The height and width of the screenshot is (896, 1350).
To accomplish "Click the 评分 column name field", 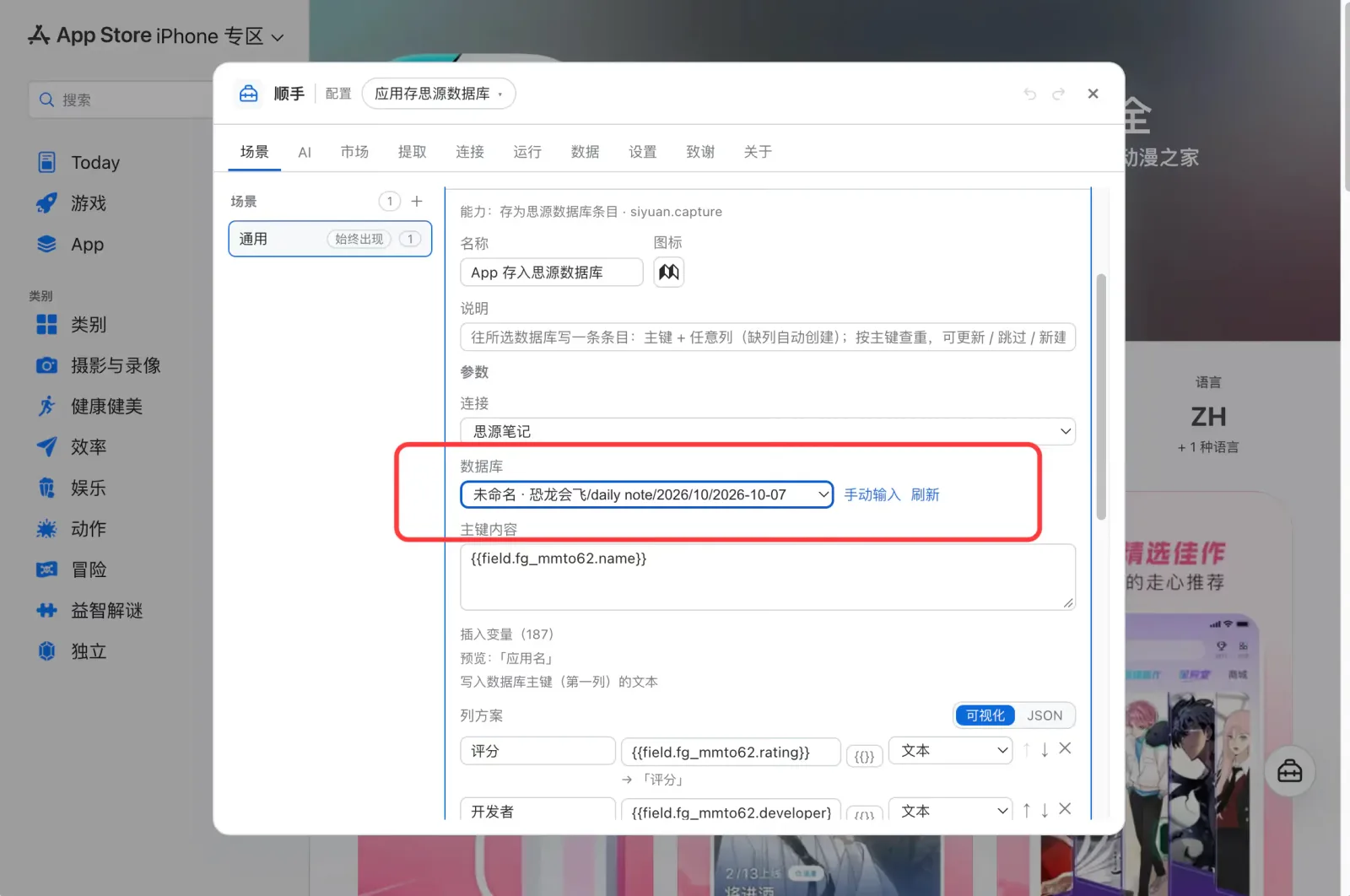I will [537, 751].
